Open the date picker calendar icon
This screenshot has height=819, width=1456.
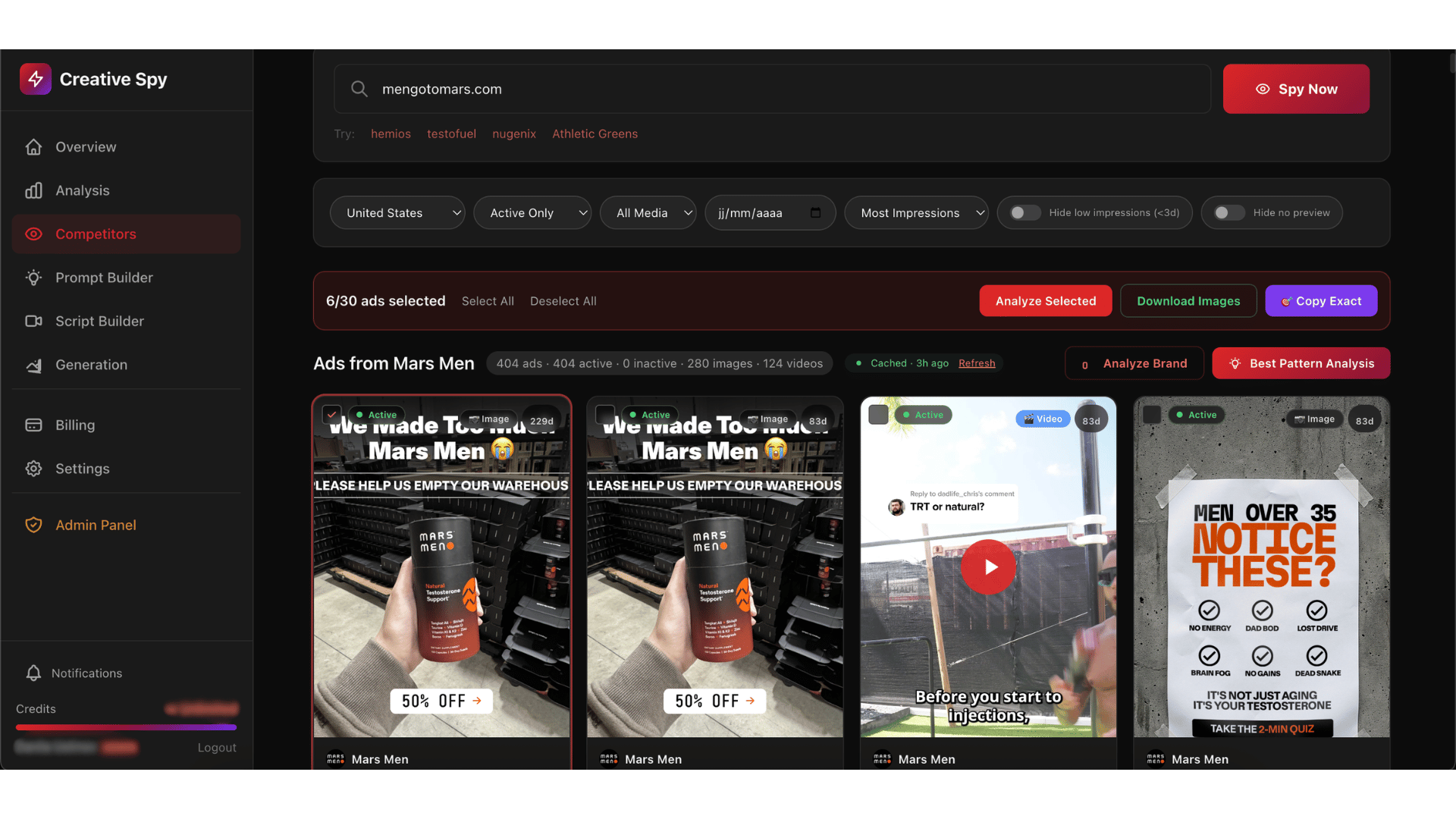(x=815, y=212)
